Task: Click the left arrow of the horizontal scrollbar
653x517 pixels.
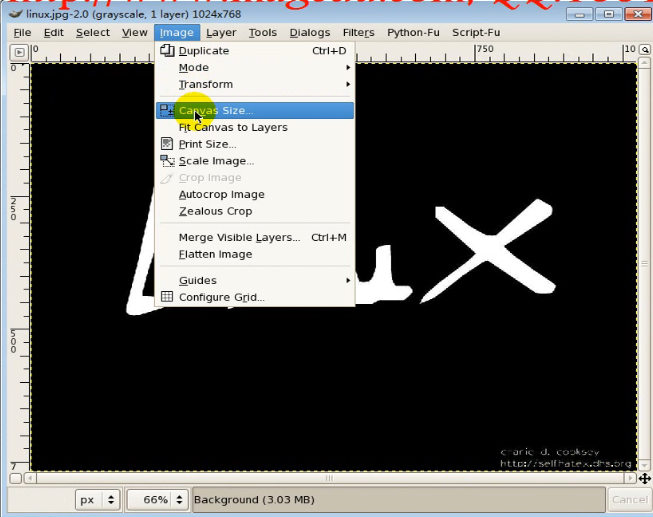Action: [30, 478]
